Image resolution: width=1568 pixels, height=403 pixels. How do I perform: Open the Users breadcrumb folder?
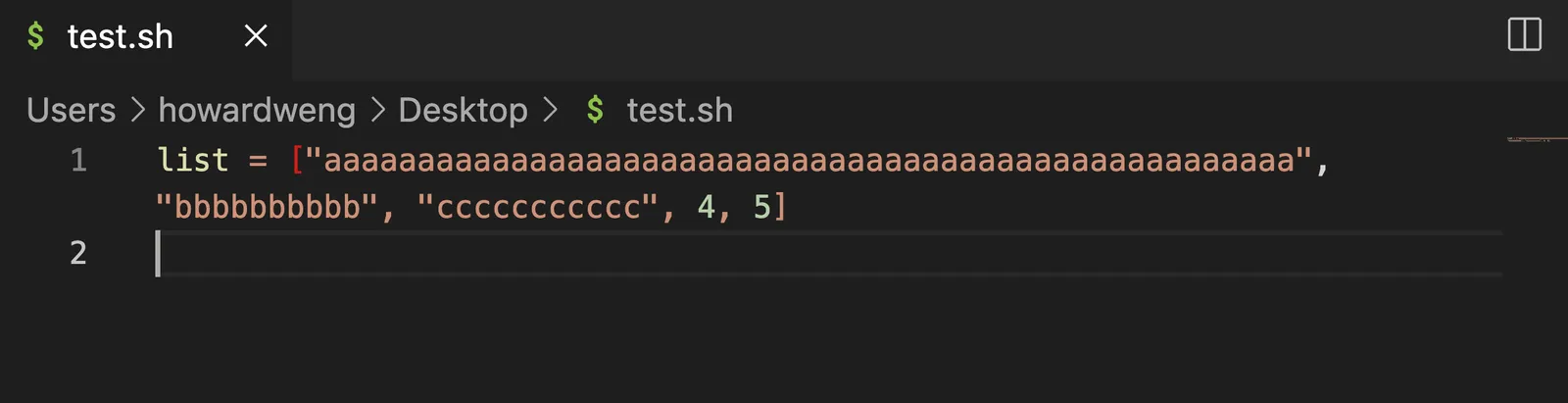[x=72, y=110]
